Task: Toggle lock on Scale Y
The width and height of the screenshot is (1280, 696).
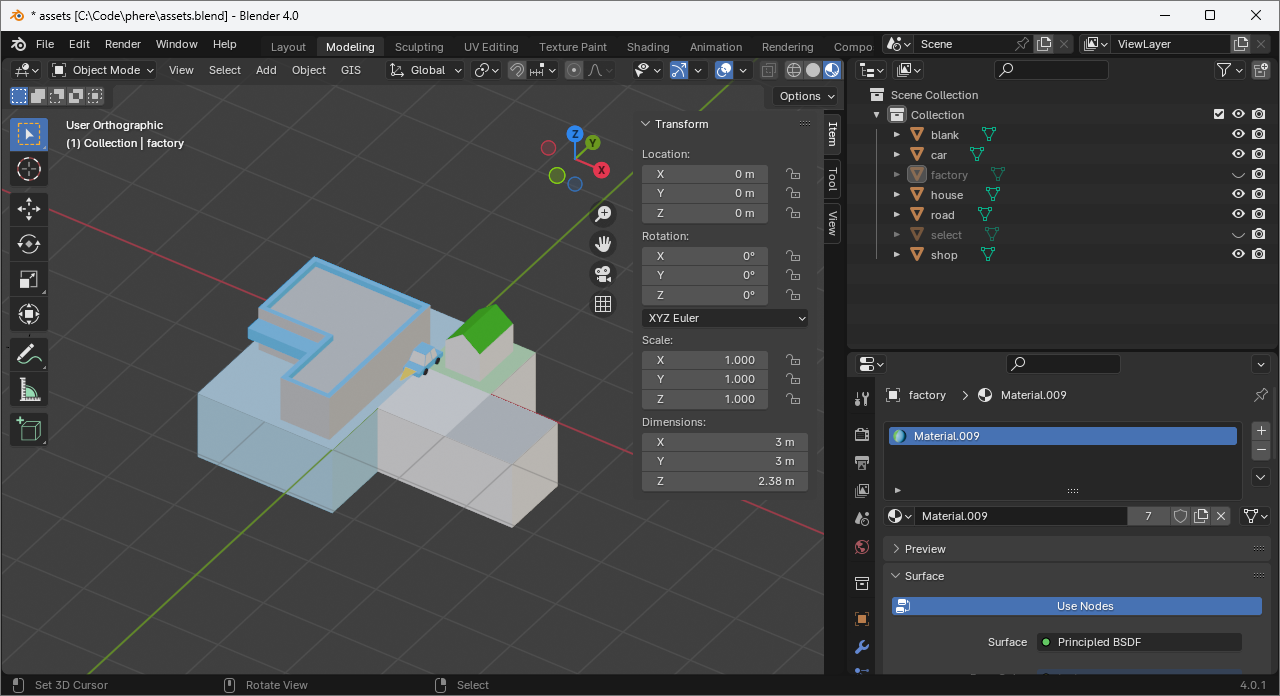Action: coord(792,379)
